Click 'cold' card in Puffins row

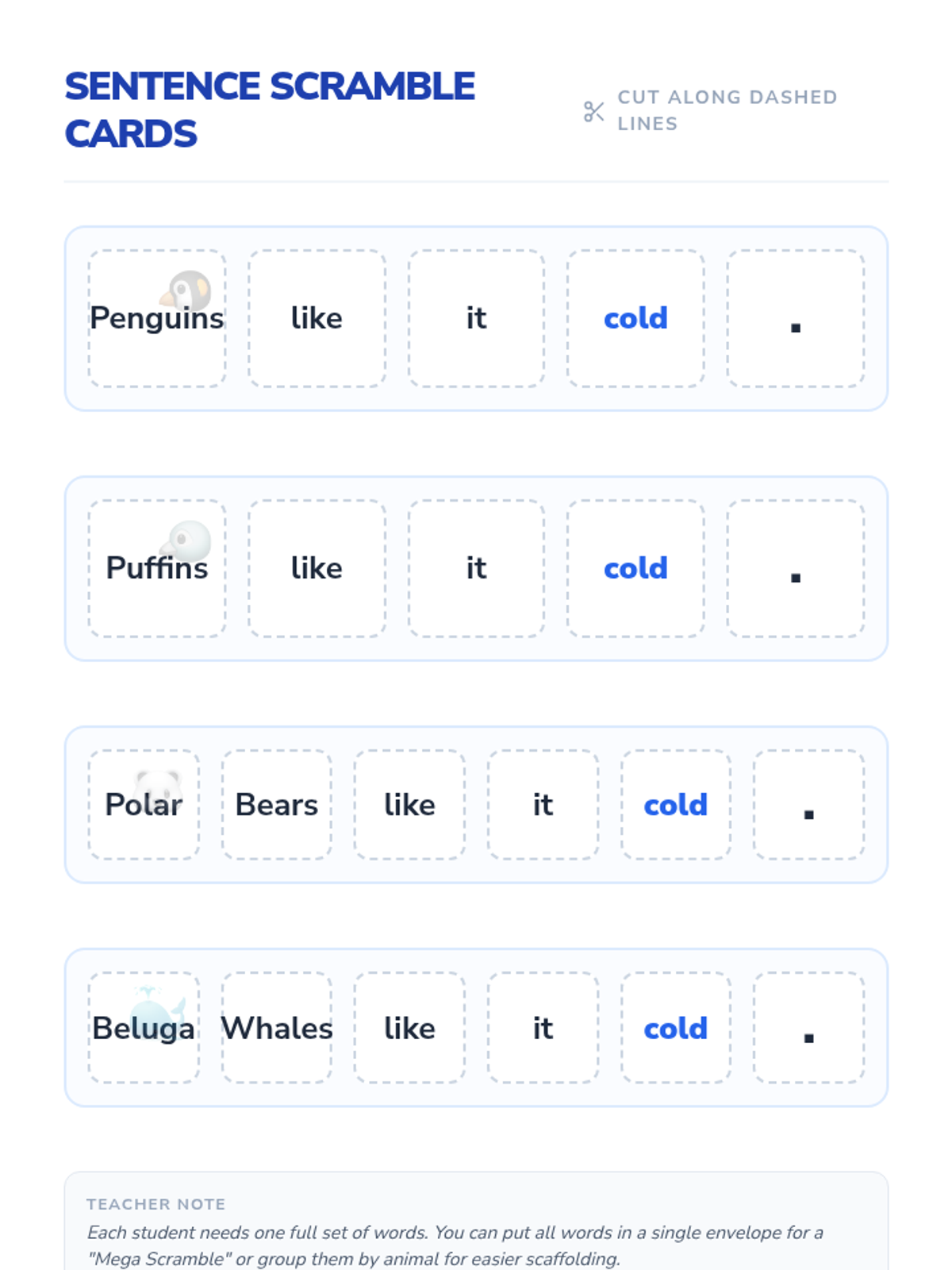coord(635,568)
